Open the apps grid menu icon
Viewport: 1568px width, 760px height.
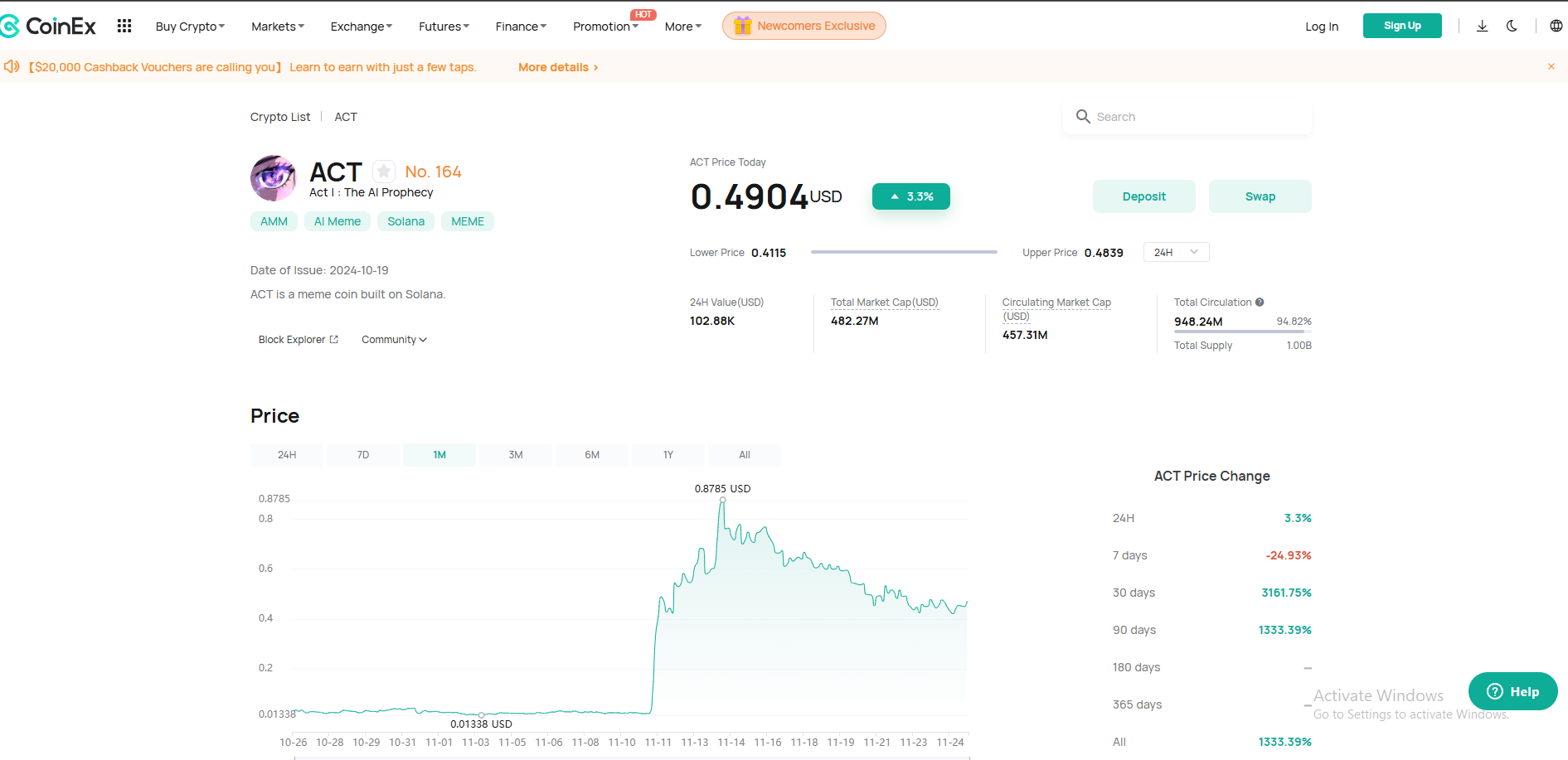click(x=124, y=26)
